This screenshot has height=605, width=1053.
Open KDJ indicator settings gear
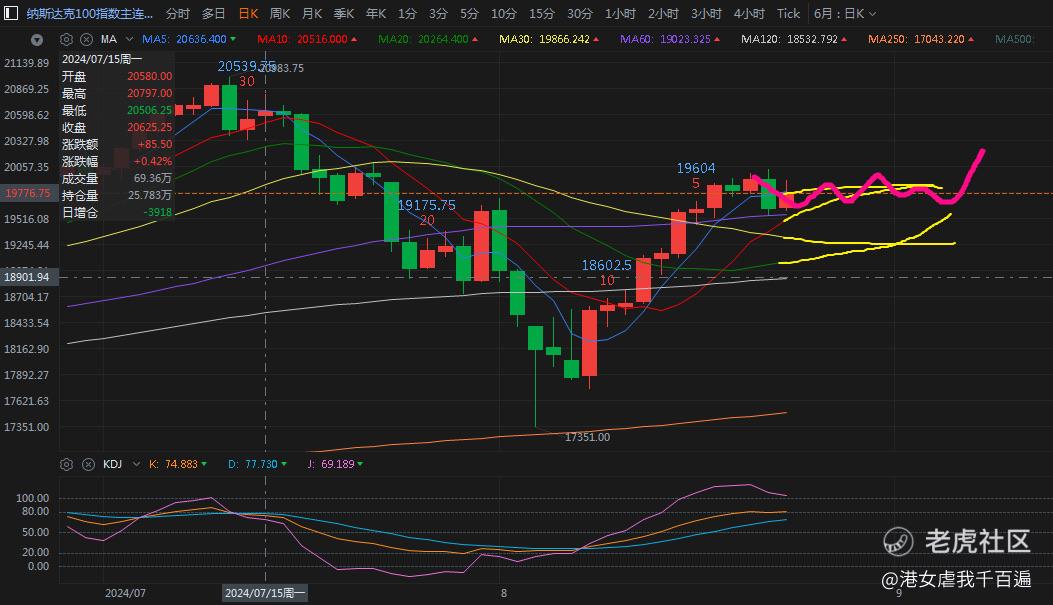pyautogui.click(x=66, y=464)
